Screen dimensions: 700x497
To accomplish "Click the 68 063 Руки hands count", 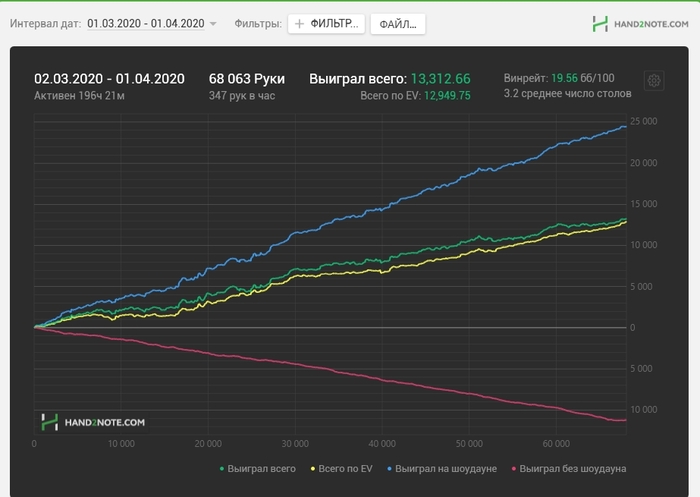I will 247,79.
